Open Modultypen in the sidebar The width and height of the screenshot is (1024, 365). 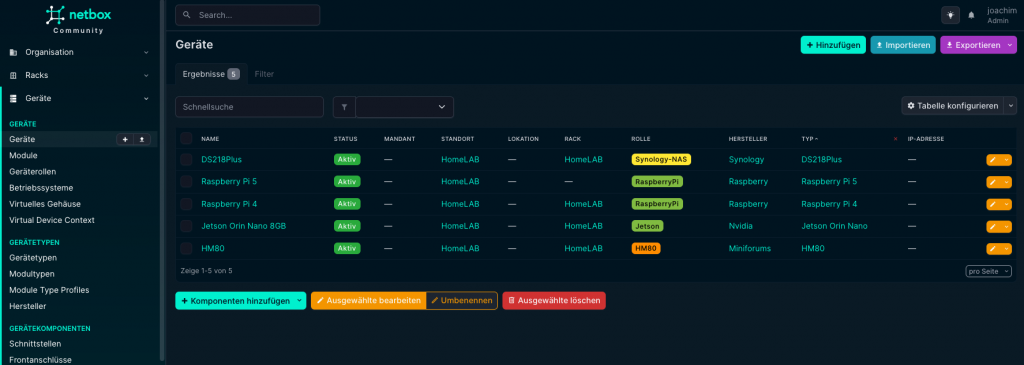32,274
